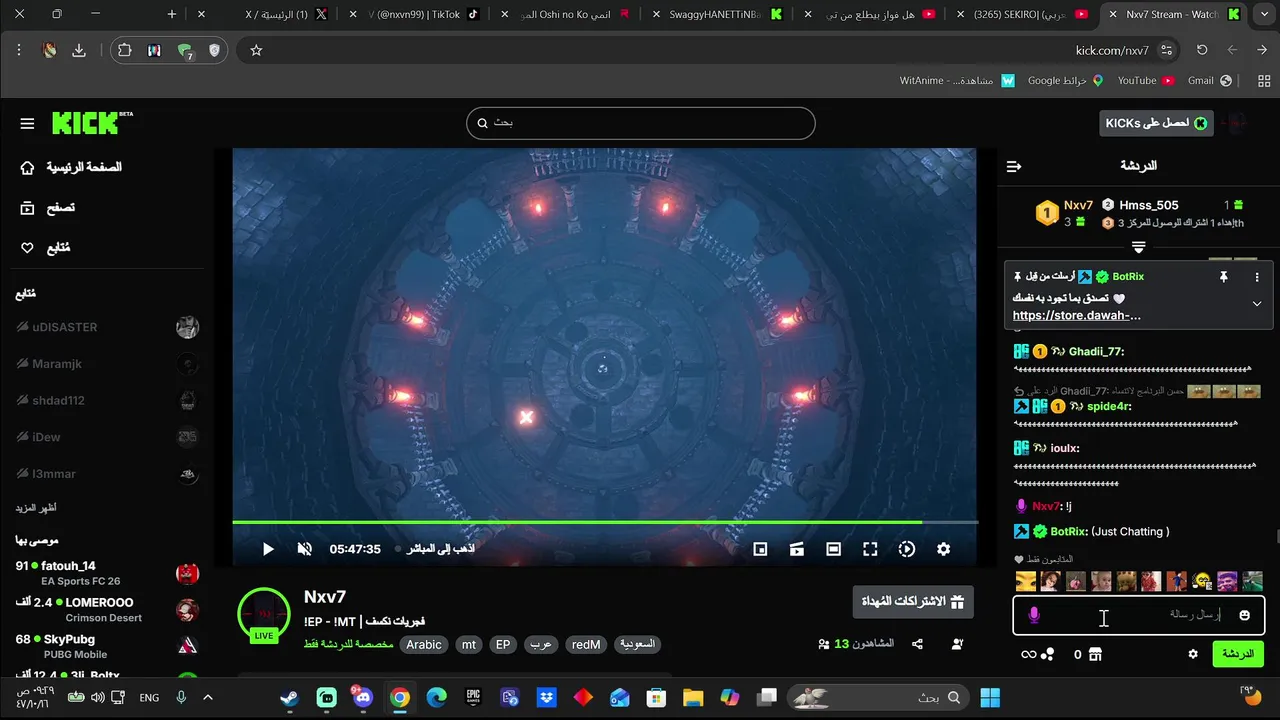1280x720 pixels.
Task: Expand the chat leaderboard handle
Action: pyautogui.click(x=1138, y=247)
